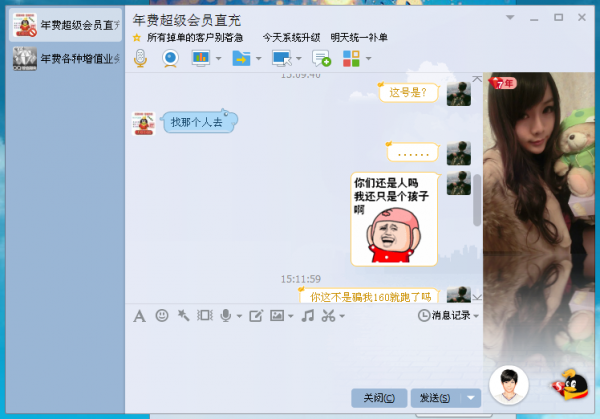This screenshot has width=600, height=419.
Task: Expand apps grid options arrow
Action: [368, 59]
